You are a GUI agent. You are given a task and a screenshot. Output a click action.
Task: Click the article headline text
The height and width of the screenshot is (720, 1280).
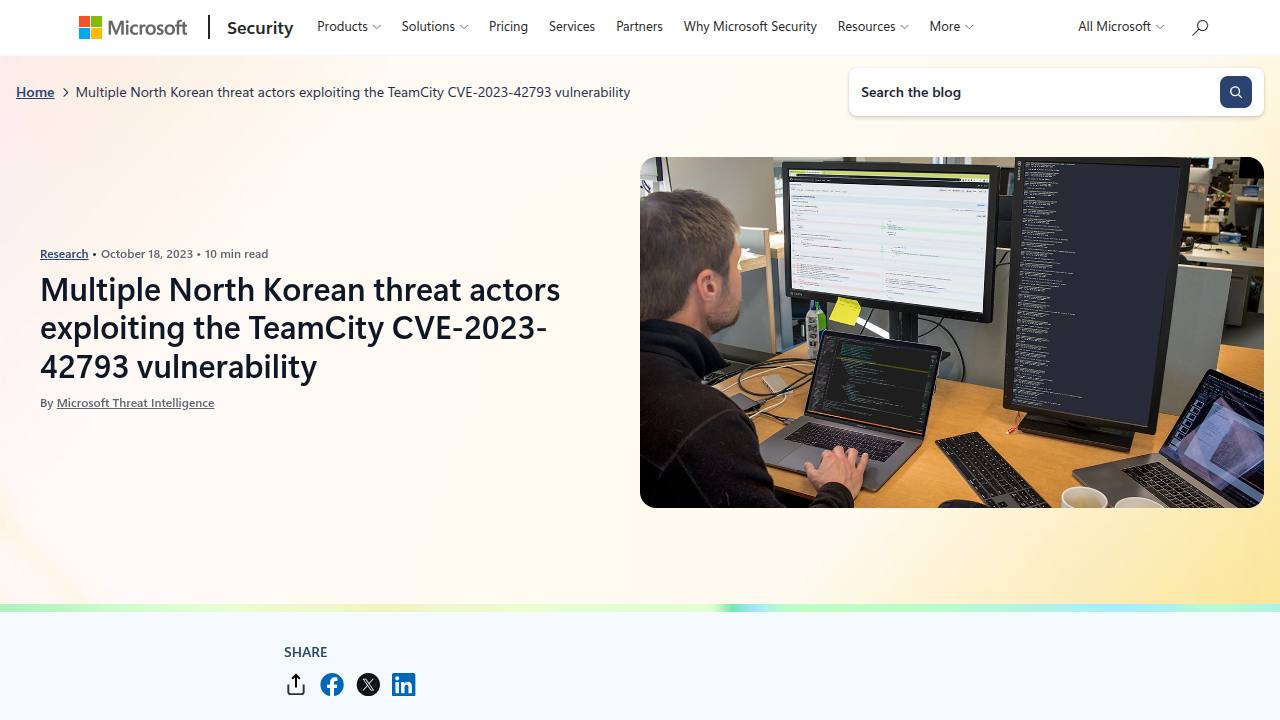click(x=300, y=328)
